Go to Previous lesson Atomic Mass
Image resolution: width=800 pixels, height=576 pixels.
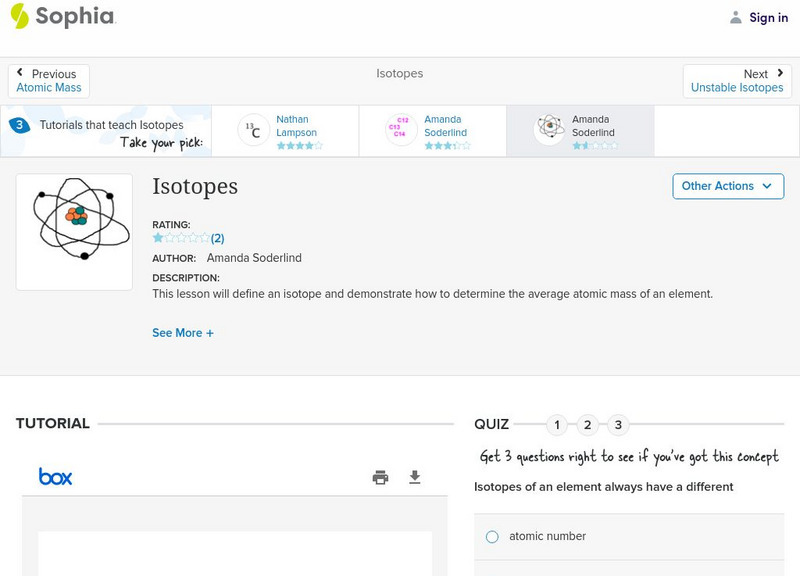[x=49, y=81]
